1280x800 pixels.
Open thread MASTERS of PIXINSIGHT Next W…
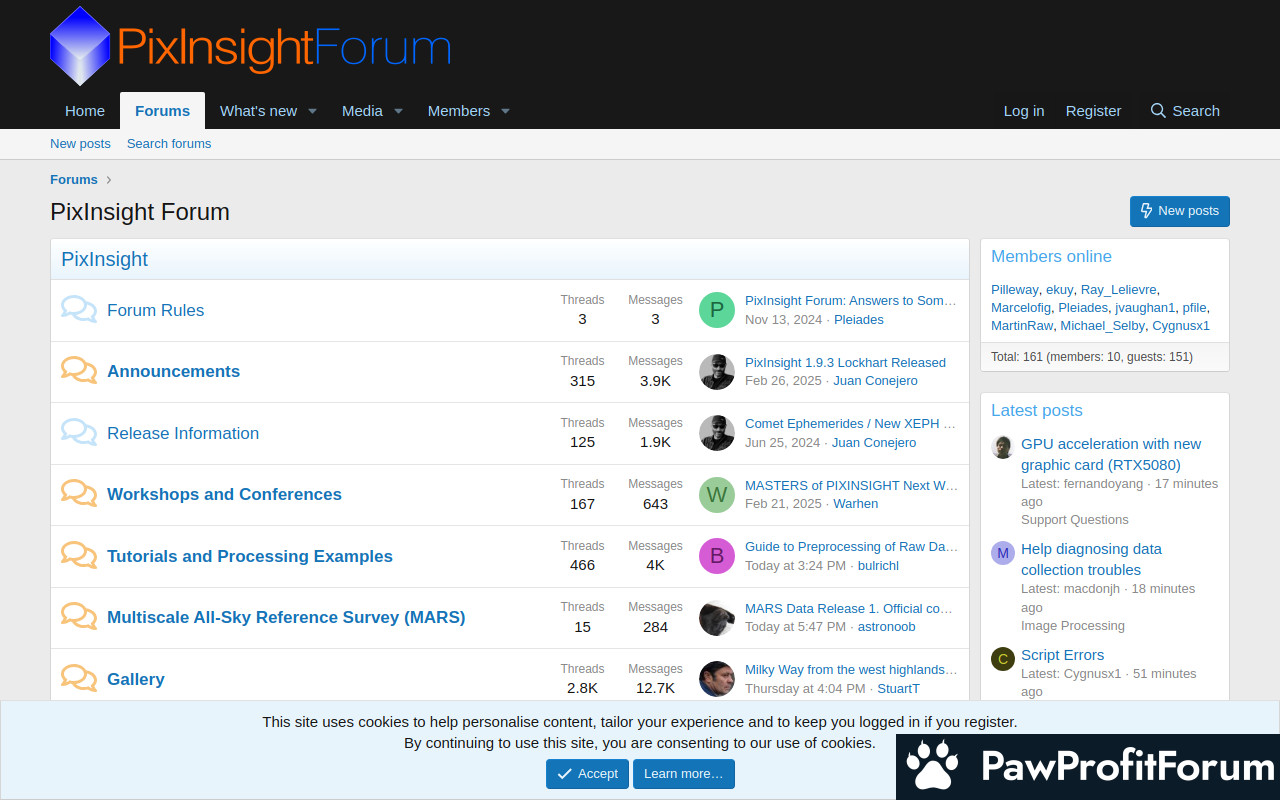[x=851, y=485]
